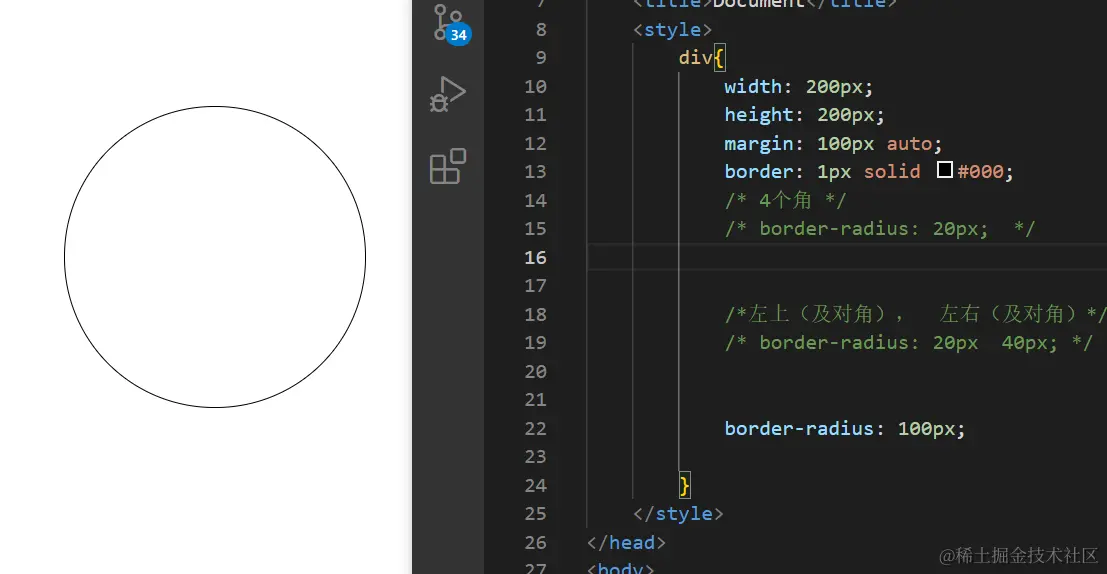Open the Extensions view
Image resolution: width=1107 pixels, height=574 pixels.
click(x=448, y=167)
